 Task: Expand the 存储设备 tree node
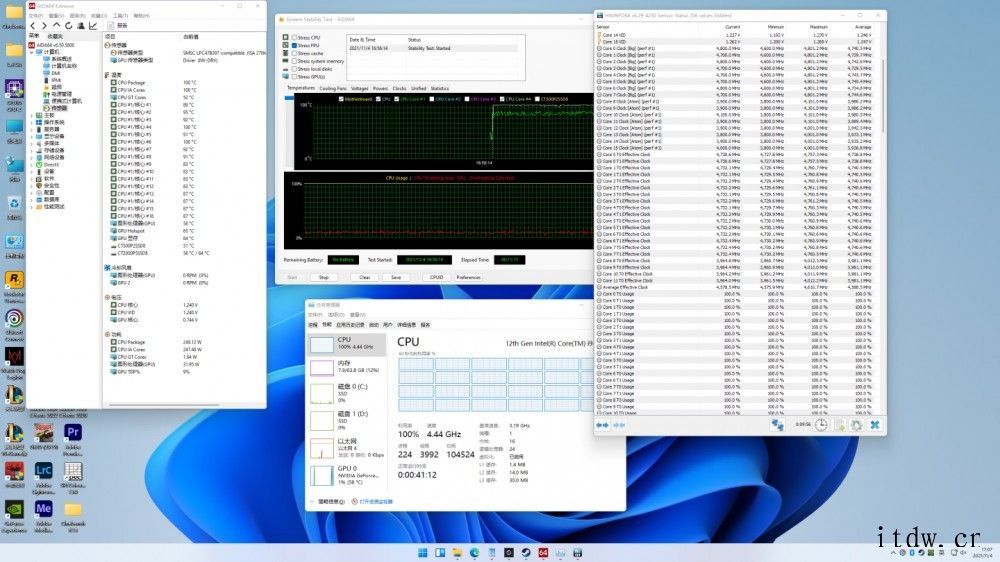[32, 151]
